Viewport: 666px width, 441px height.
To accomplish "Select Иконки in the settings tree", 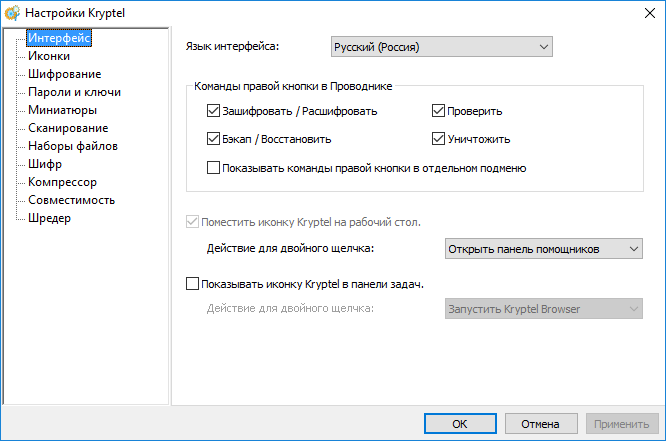I will pyautogui.click(x=49, y=56).
